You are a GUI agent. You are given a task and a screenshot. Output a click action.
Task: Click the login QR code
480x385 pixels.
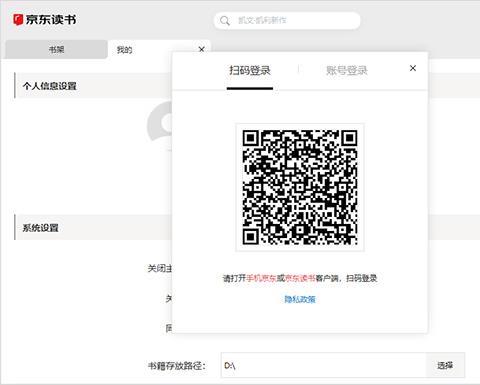[x=300, y=187]
